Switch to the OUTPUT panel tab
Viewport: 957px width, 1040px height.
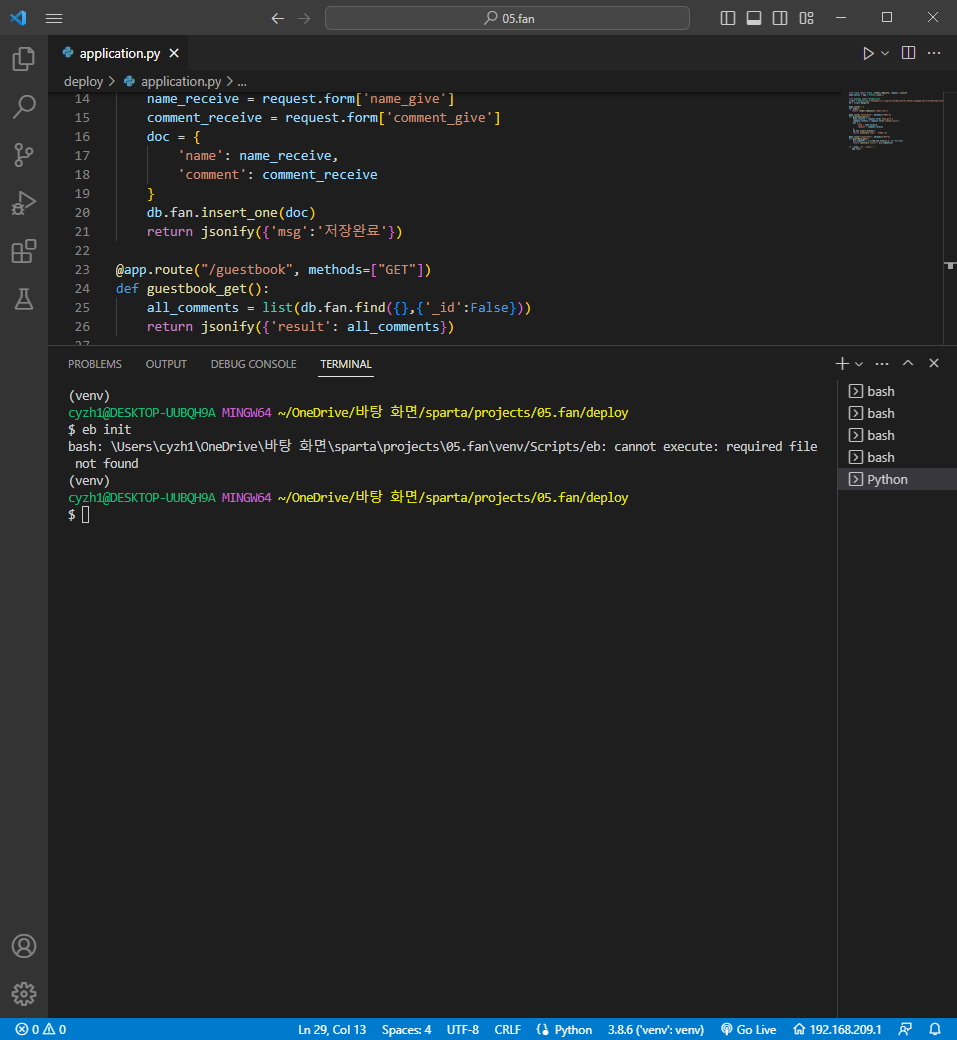point(166,364)
